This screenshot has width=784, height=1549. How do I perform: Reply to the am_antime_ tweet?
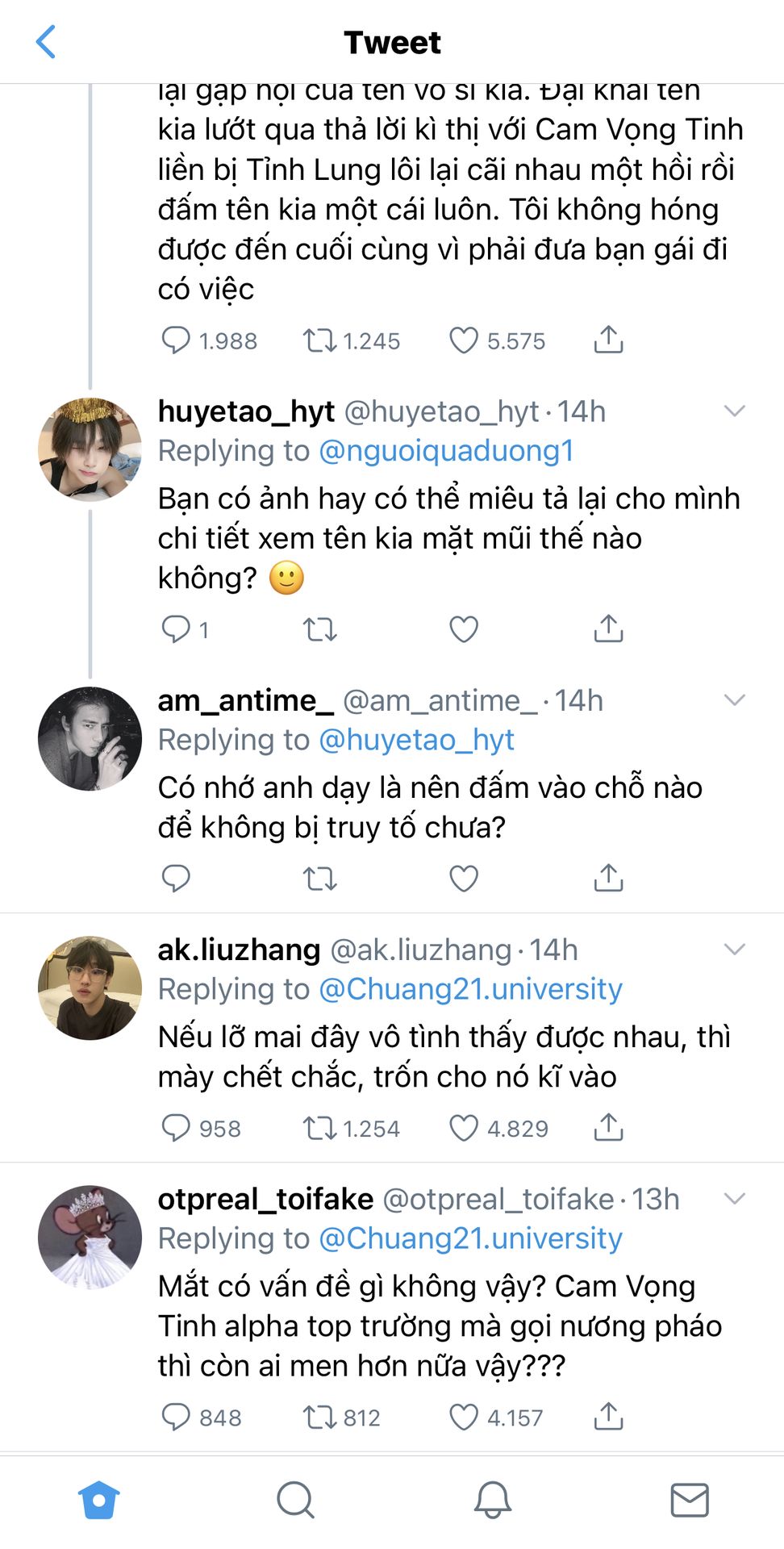point(176,878)
